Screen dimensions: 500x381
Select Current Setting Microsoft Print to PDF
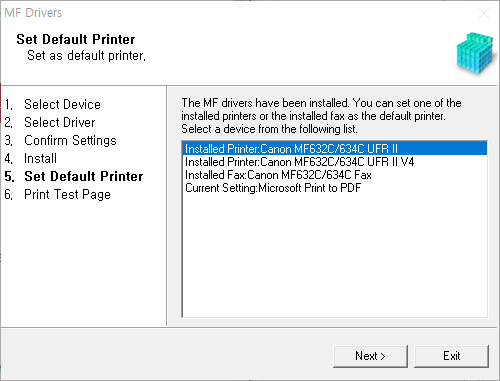pyautogui.click(x=335, y=188)
